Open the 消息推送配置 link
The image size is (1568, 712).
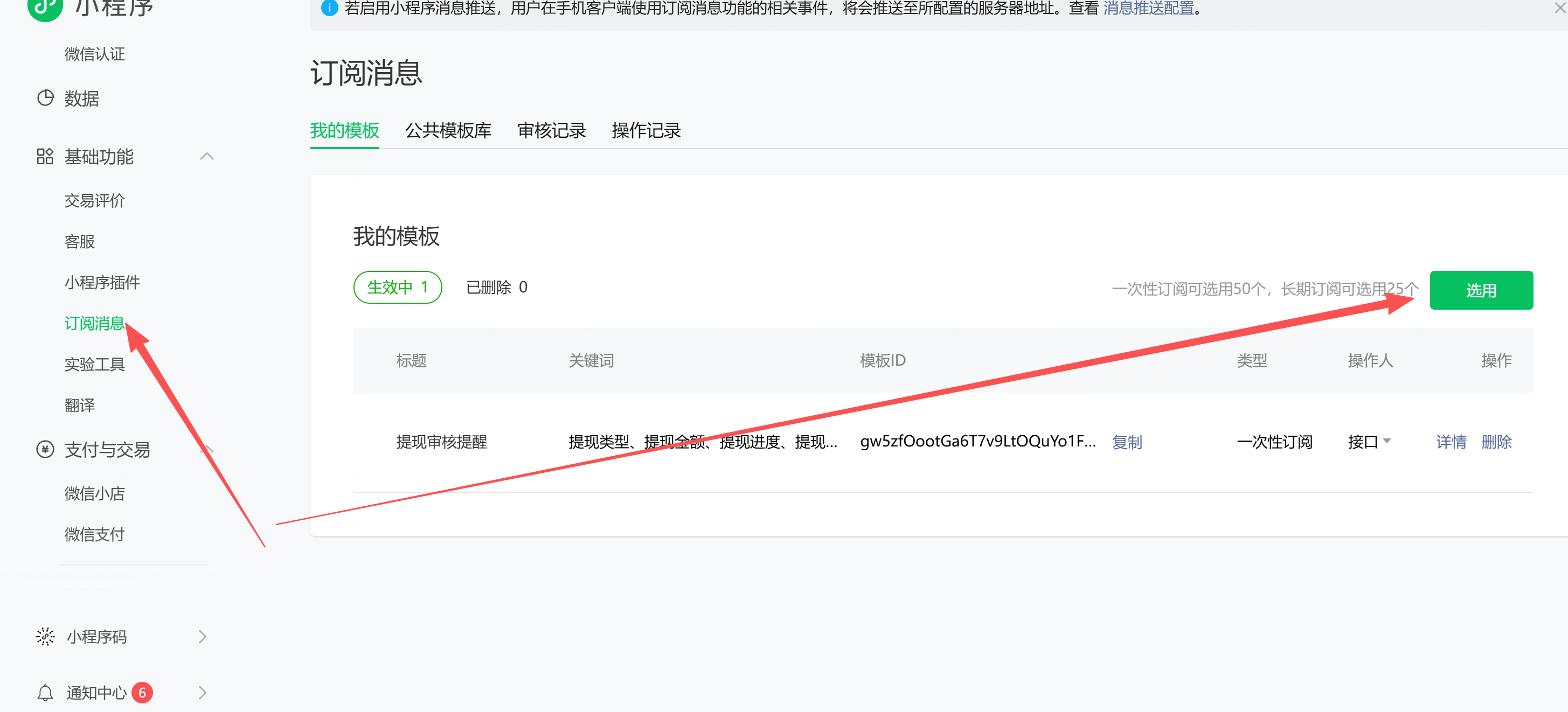(1148, 8)
